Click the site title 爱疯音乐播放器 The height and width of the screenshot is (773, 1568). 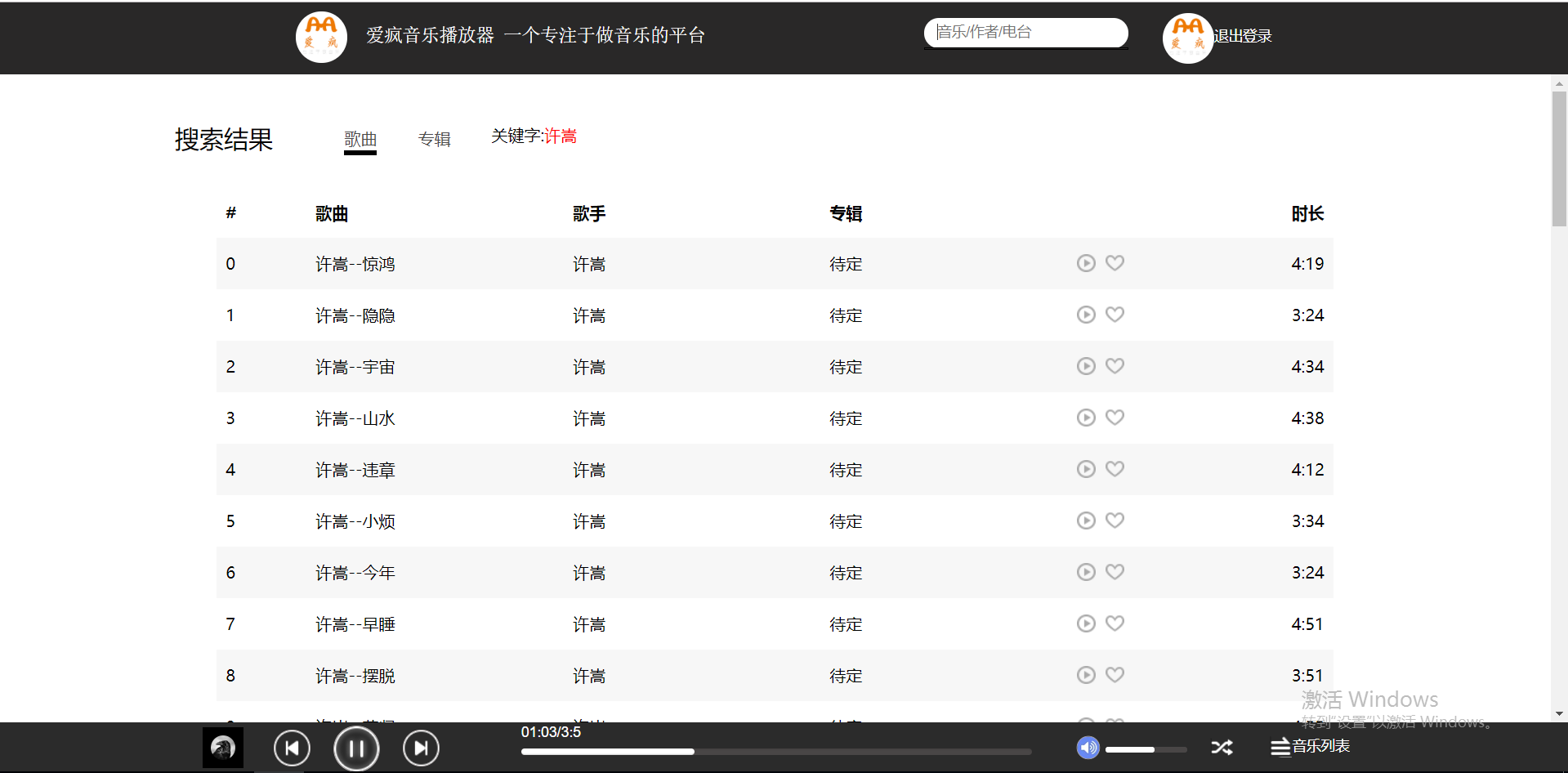431,35
